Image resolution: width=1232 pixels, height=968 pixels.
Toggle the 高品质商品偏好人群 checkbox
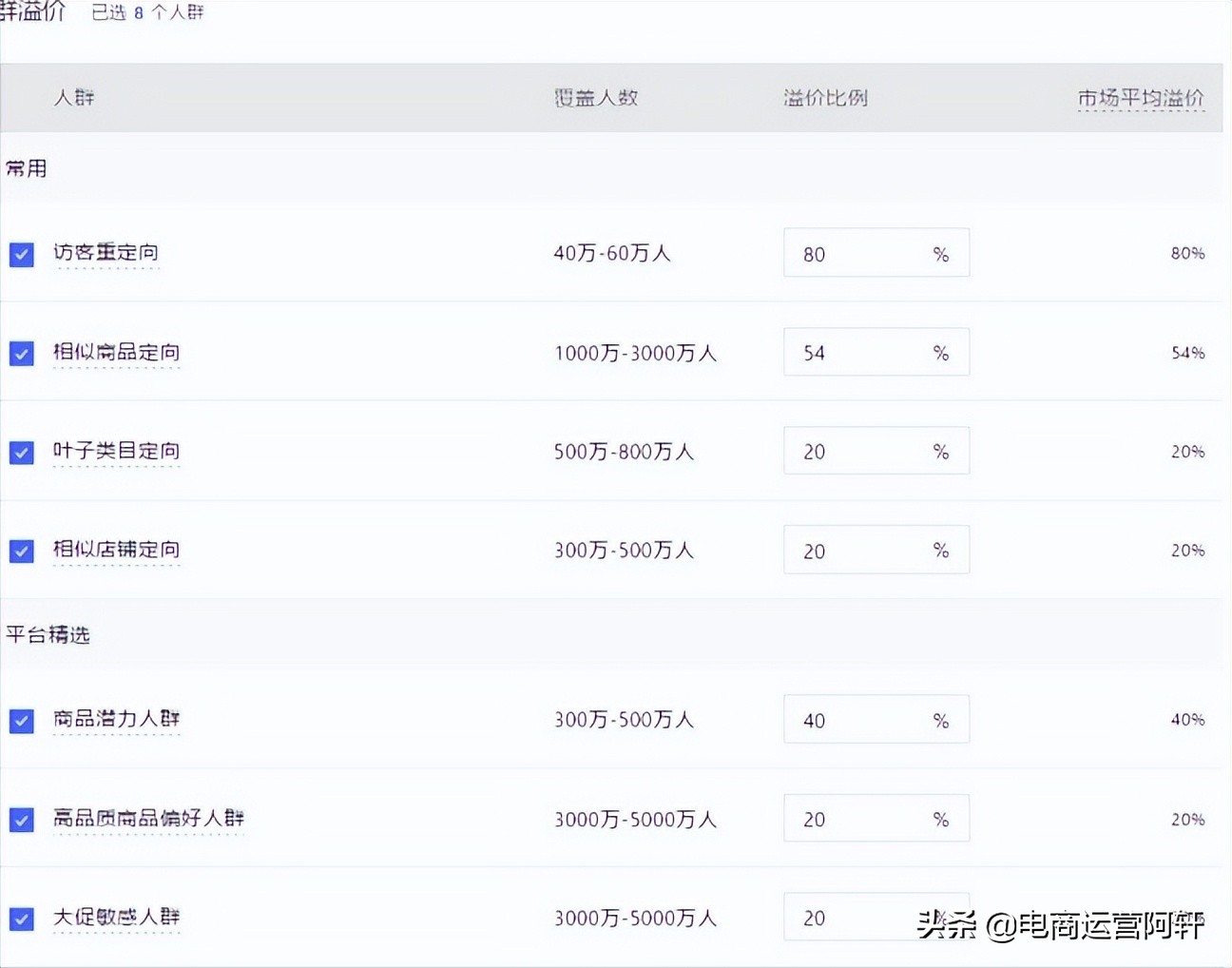(22, 820)
